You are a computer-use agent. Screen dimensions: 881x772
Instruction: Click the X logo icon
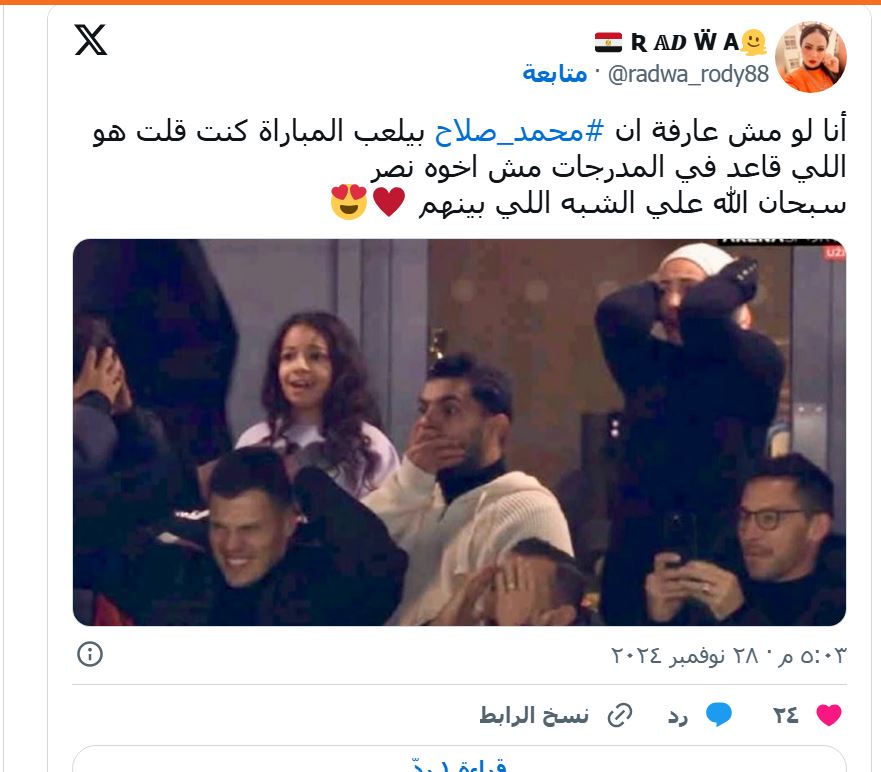click(90, 40)
